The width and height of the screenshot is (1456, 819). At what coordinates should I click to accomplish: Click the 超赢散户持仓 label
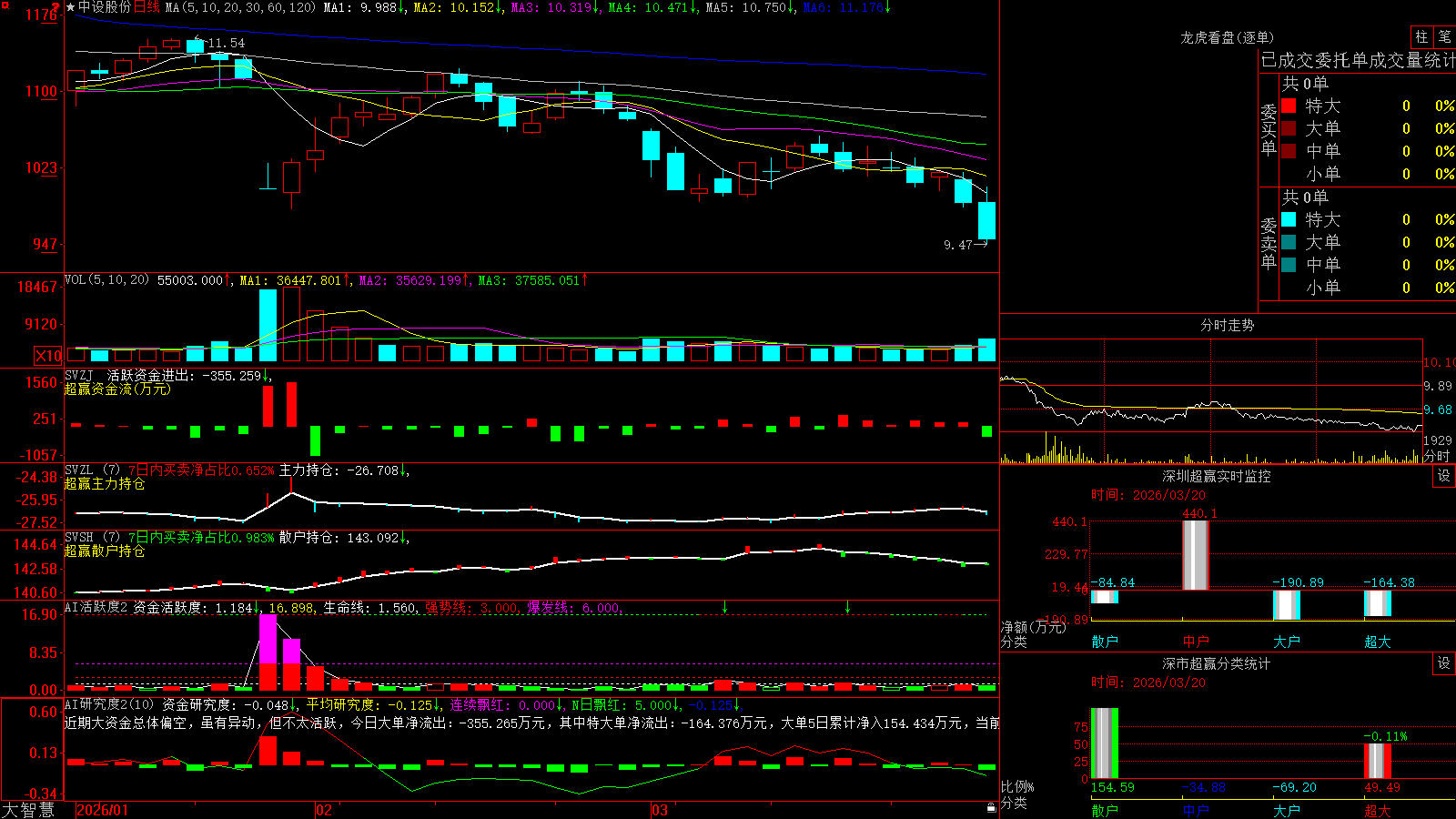pos(105,551)
